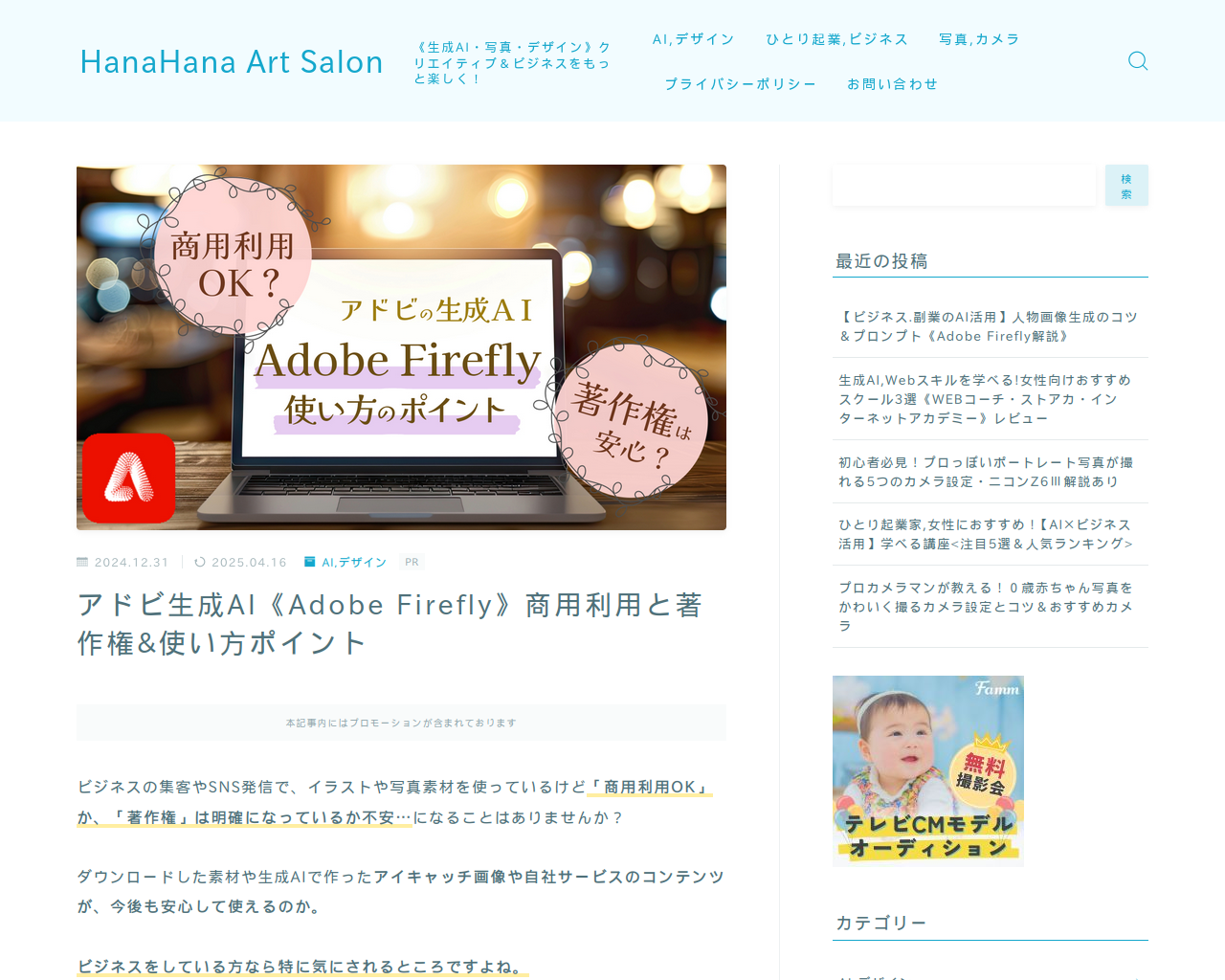Click the red Adobe Firefly logo icon
The image size is (1225, 980).
tap(128, 478)
